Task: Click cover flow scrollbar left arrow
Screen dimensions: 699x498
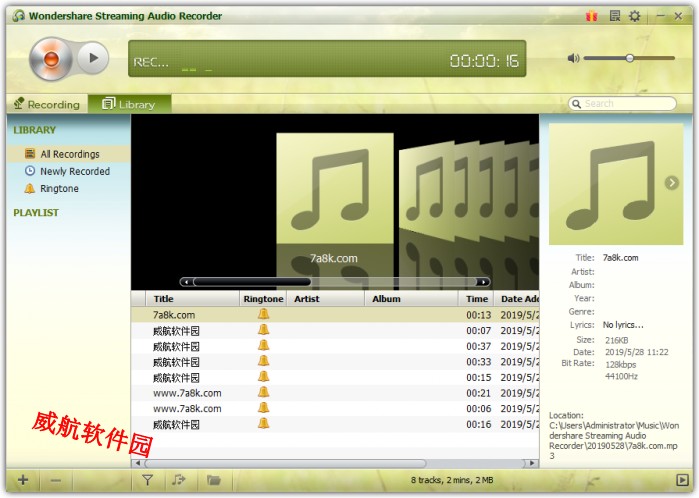Action: (x=186, y=282)
